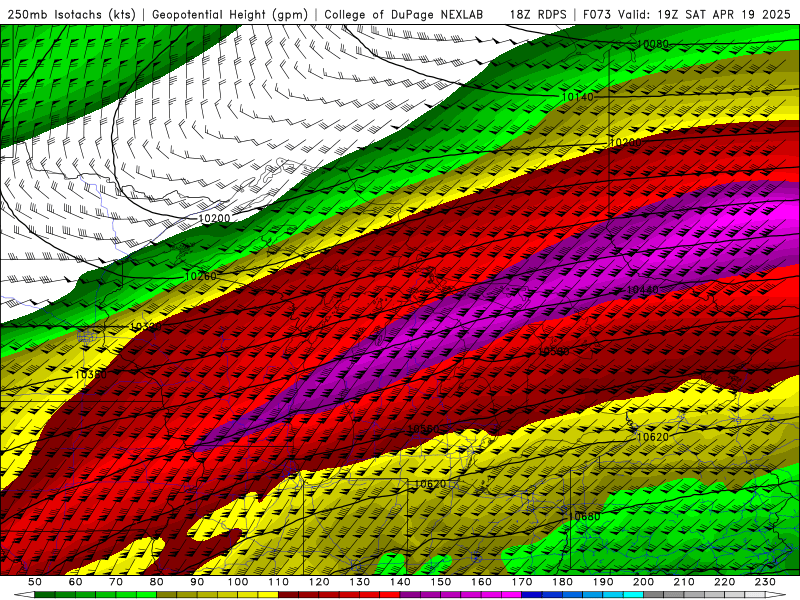Click the 220 knot scale label

click(x=725, y=582)
